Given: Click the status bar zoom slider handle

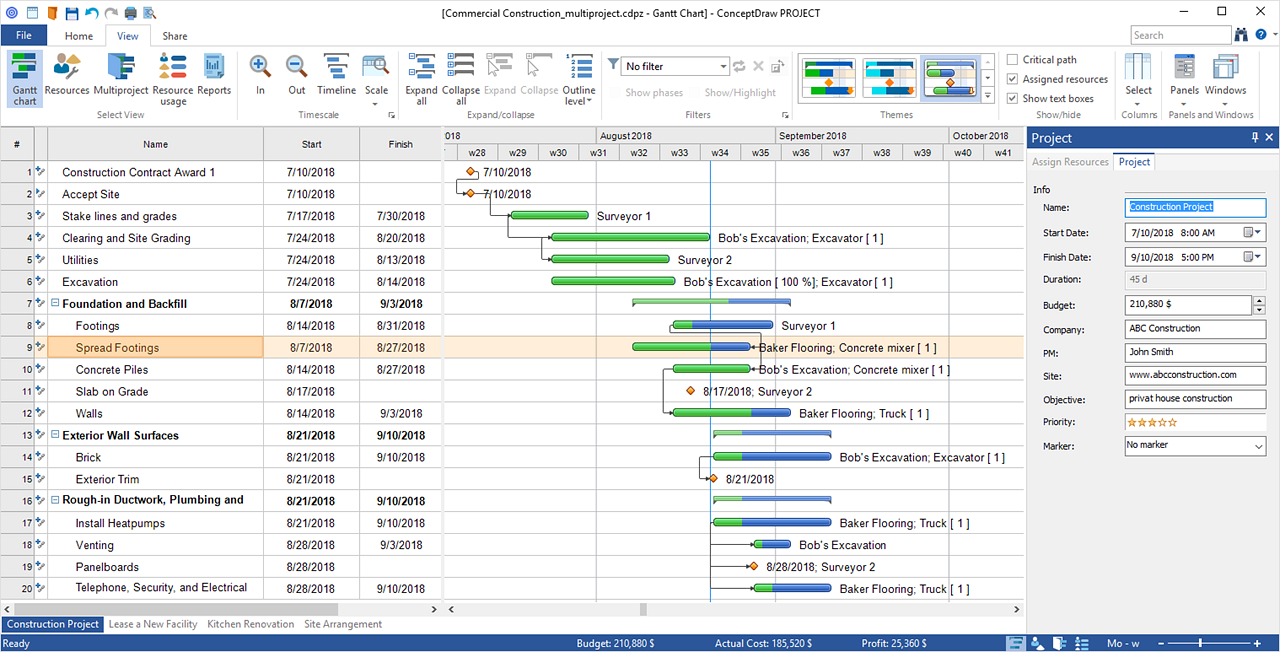Looking at the screenshot, I should click(x=1200, y=643).
